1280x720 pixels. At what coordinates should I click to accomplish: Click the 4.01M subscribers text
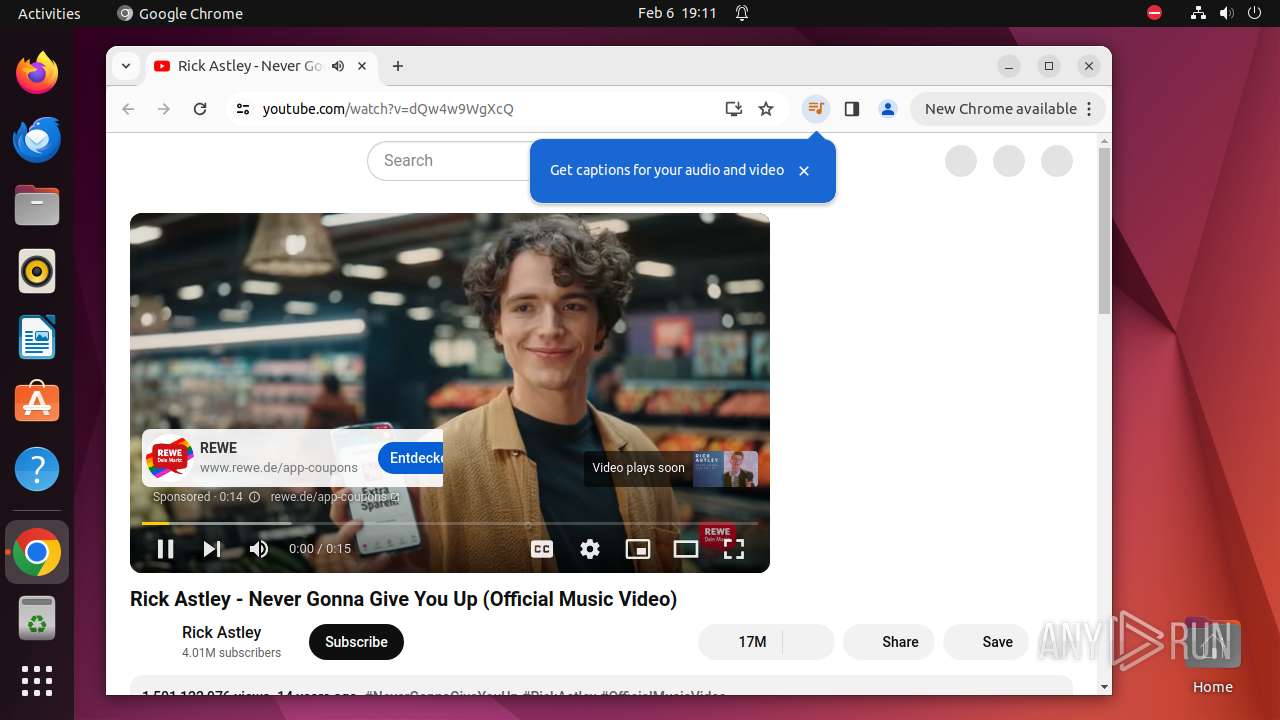(x=231, y=653)
